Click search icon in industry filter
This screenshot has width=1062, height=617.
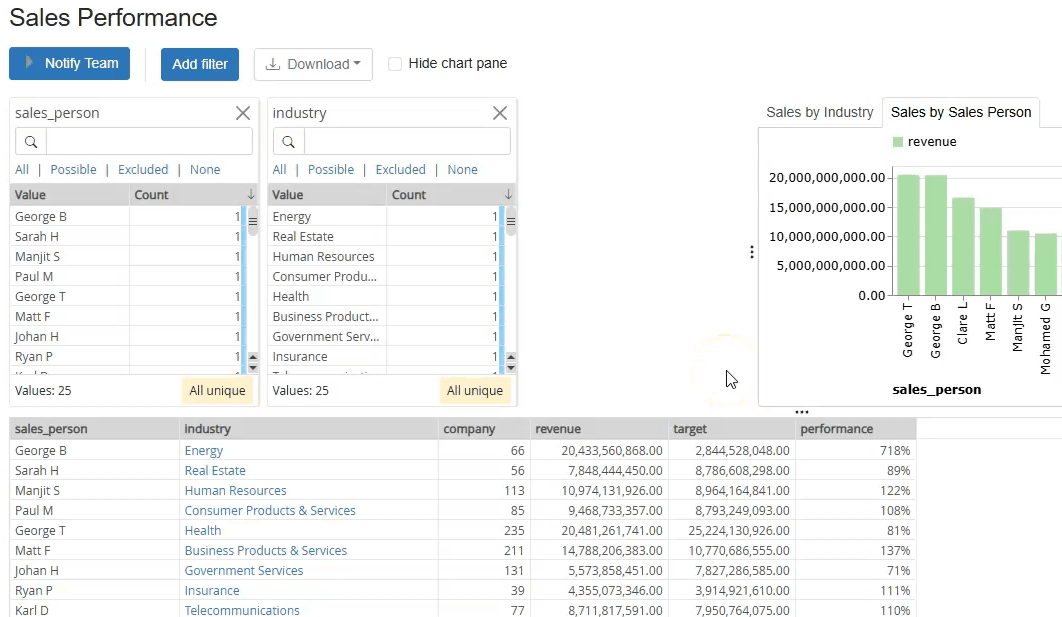click(x=289, y=141)
